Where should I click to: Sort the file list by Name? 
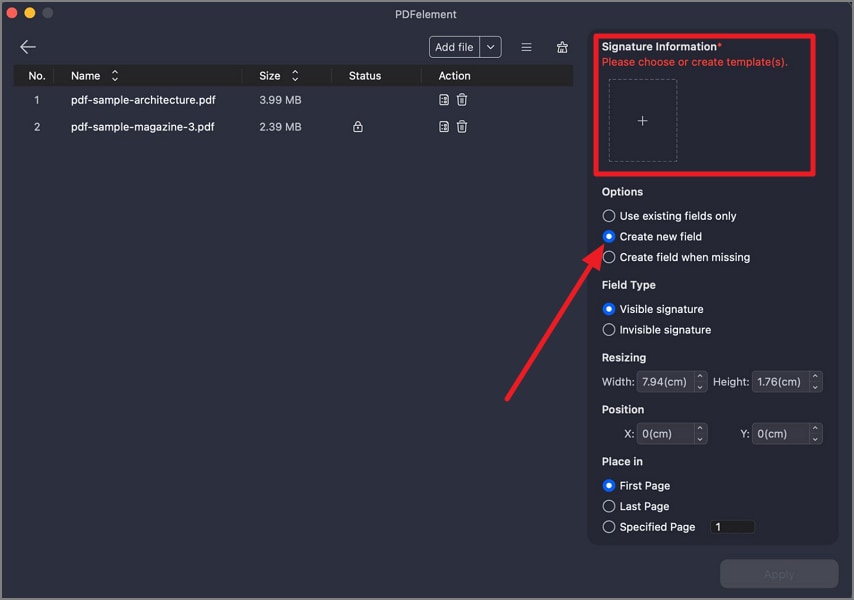pyautogui.click(x=115, y=76)
